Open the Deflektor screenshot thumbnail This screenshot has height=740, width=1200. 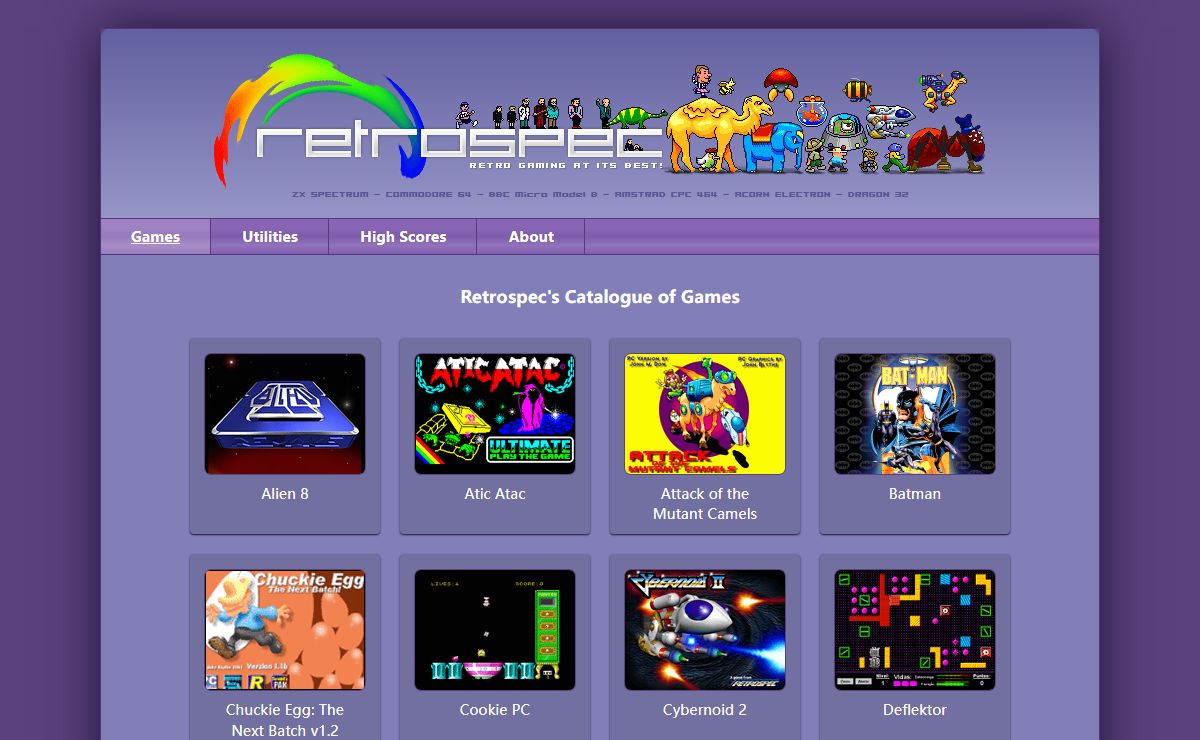point(915,630)
